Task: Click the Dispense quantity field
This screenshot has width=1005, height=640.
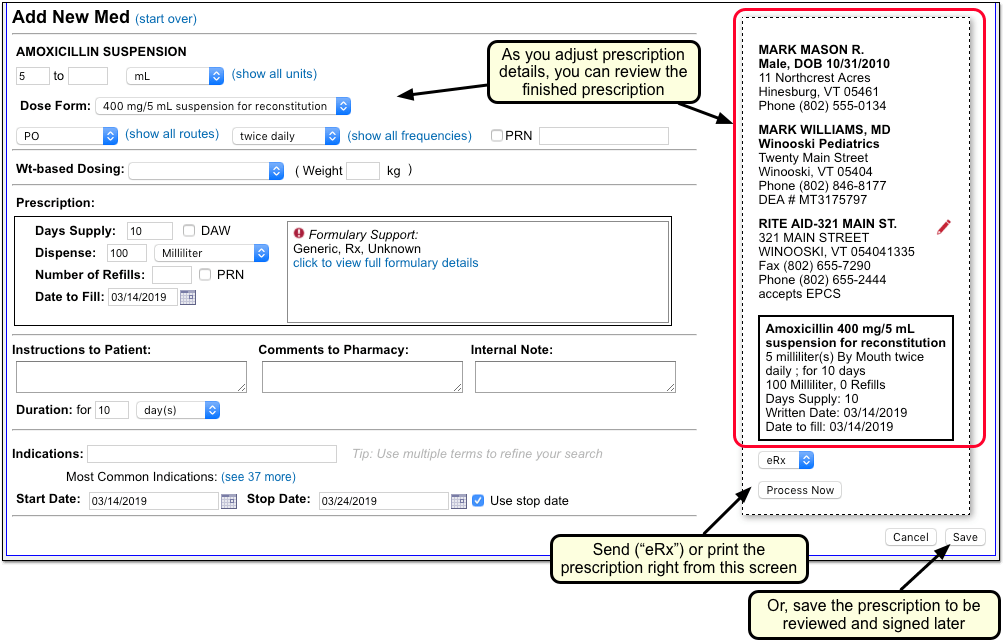Action: pos(127,253)
